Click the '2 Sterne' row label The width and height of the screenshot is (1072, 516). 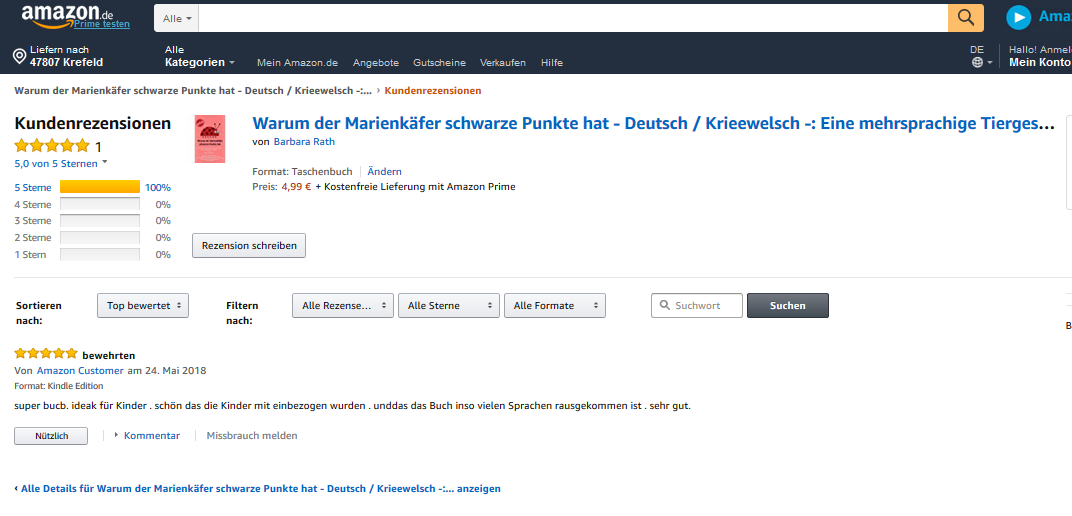(x=33, y=238)
